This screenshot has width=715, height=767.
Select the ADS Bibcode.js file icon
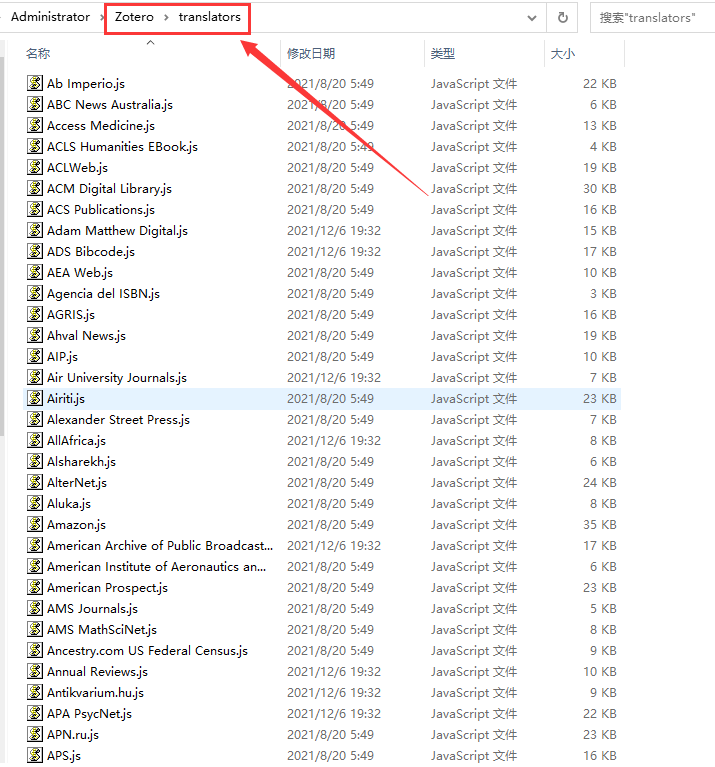(35, 251)
